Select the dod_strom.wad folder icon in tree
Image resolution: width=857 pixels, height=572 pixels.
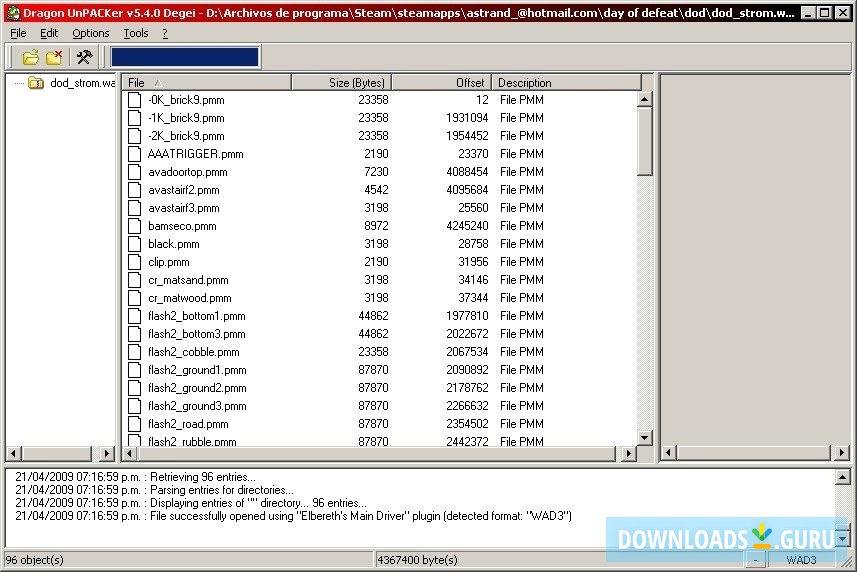tap(36, 83)
